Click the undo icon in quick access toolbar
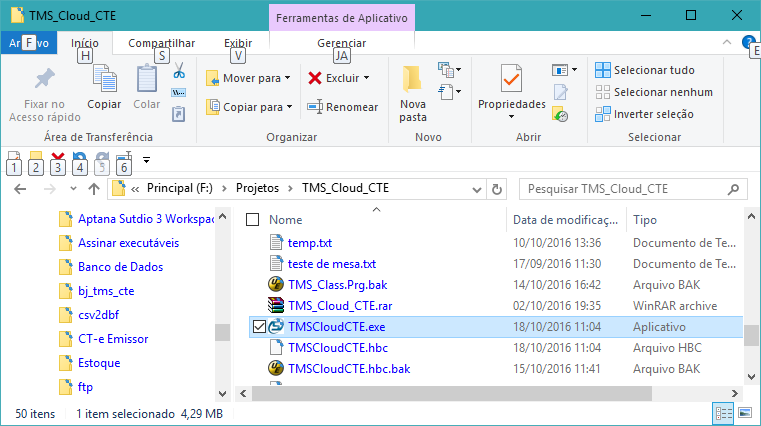This screenshot has height=426, width=761. pos(80,157)
